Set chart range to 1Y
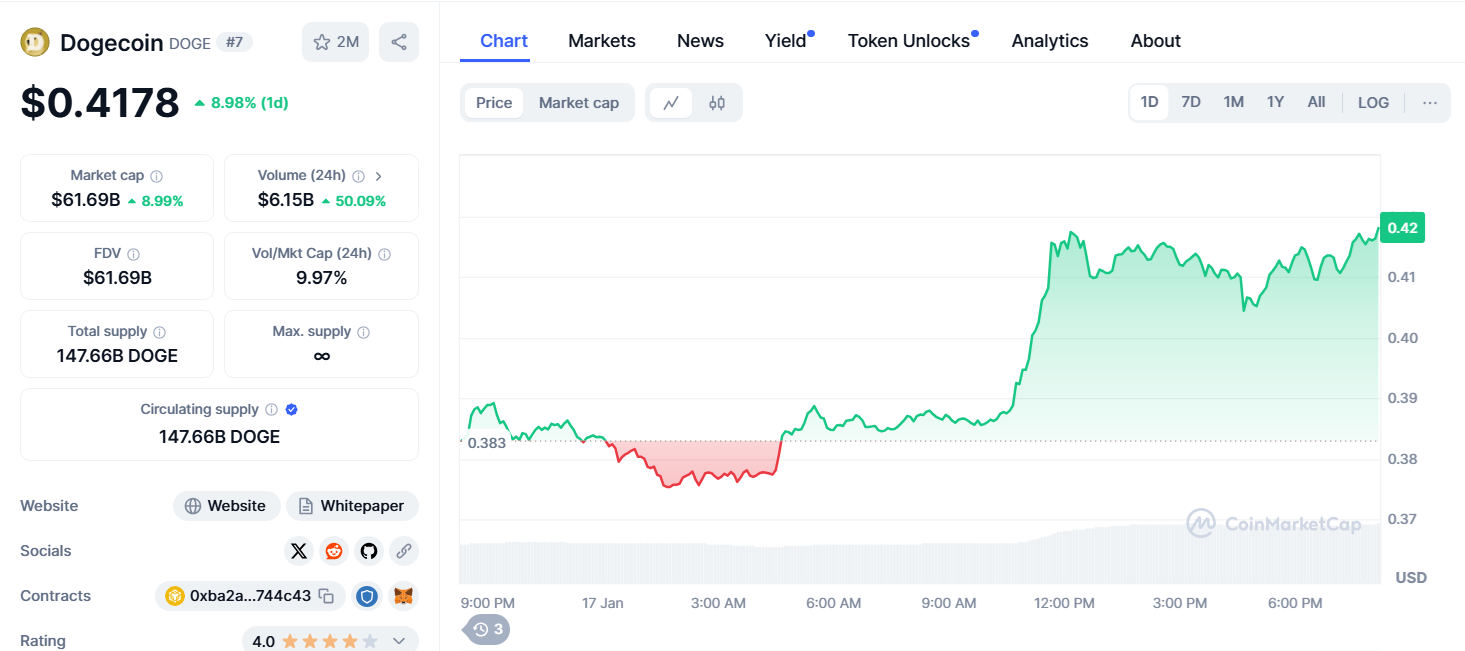This screenshot has width=1465, height=651. point(1275,102)
